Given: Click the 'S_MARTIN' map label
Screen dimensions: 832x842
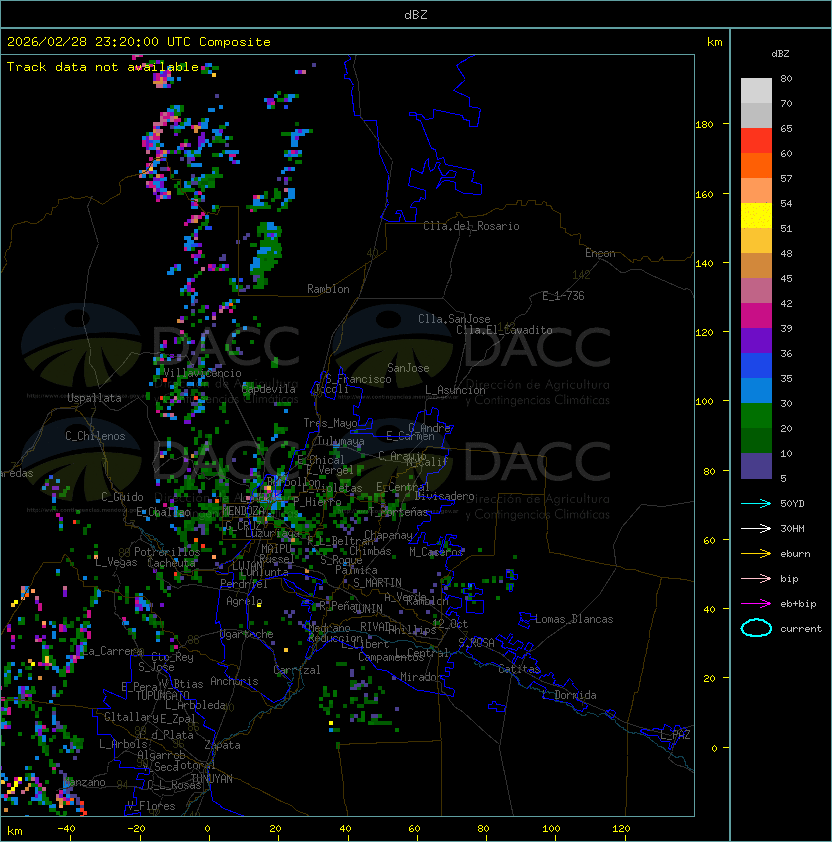Looking at the screenshot, I should (x=377, y=583).
